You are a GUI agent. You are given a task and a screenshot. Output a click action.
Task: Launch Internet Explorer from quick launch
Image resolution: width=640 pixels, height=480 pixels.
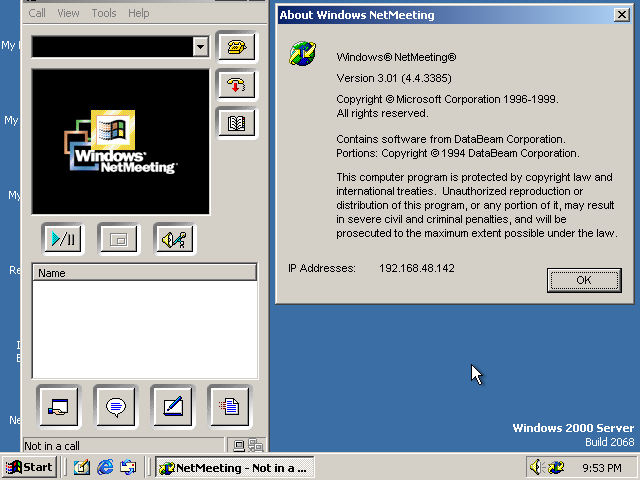click(x=105, y=467)
